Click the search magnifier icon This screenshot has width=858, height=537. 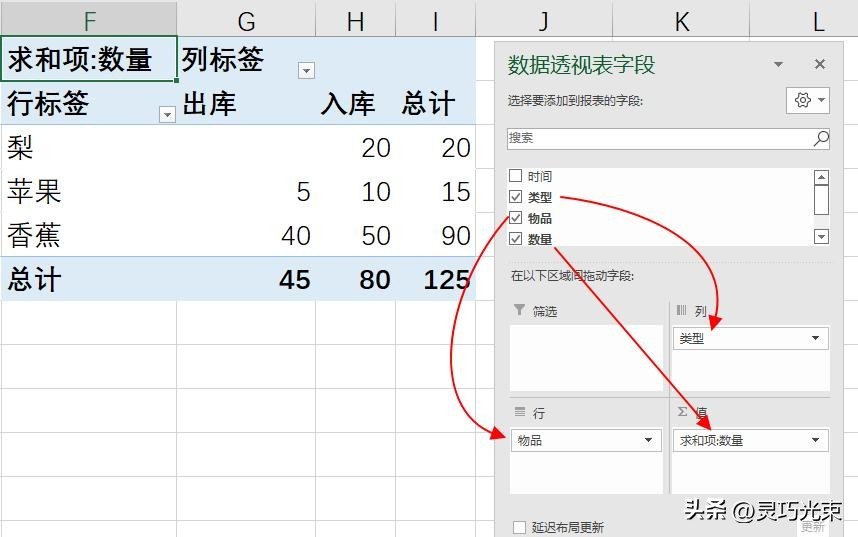pos(821,138)
